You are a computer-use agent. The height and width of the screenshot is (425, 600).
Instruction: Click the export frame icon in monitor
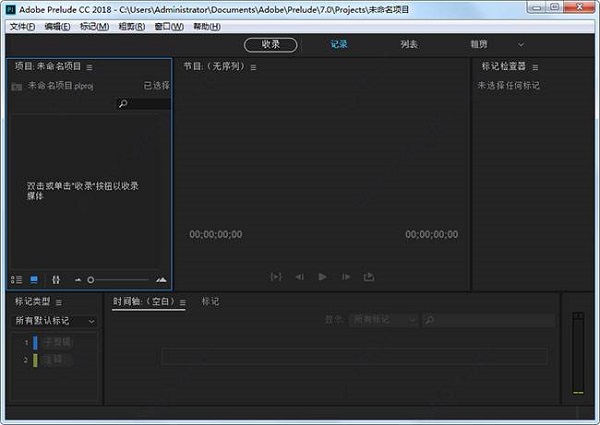[369, 277]
